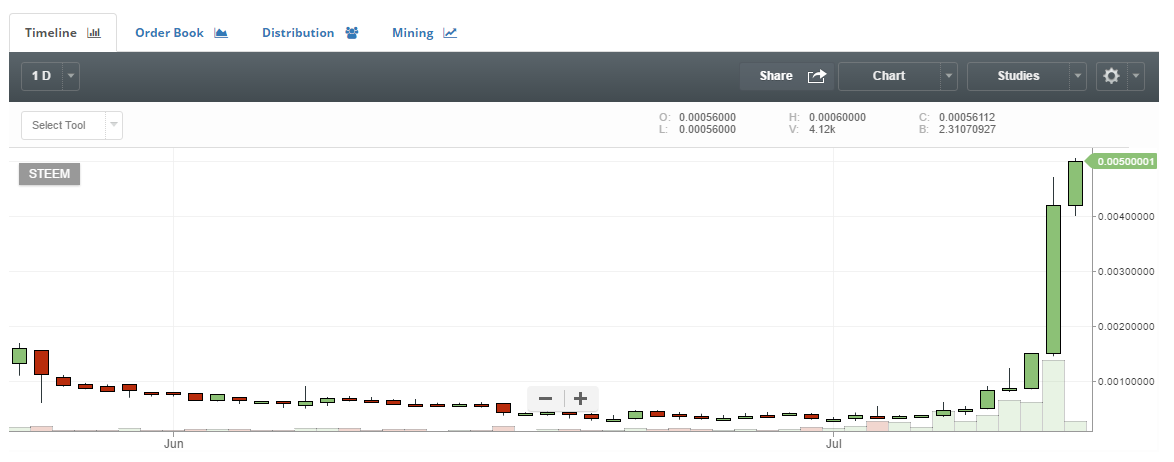This screenshot has height=462, width=1174.
Task: Expand the 1 D interval dropdown arrow
Action: 71,76
